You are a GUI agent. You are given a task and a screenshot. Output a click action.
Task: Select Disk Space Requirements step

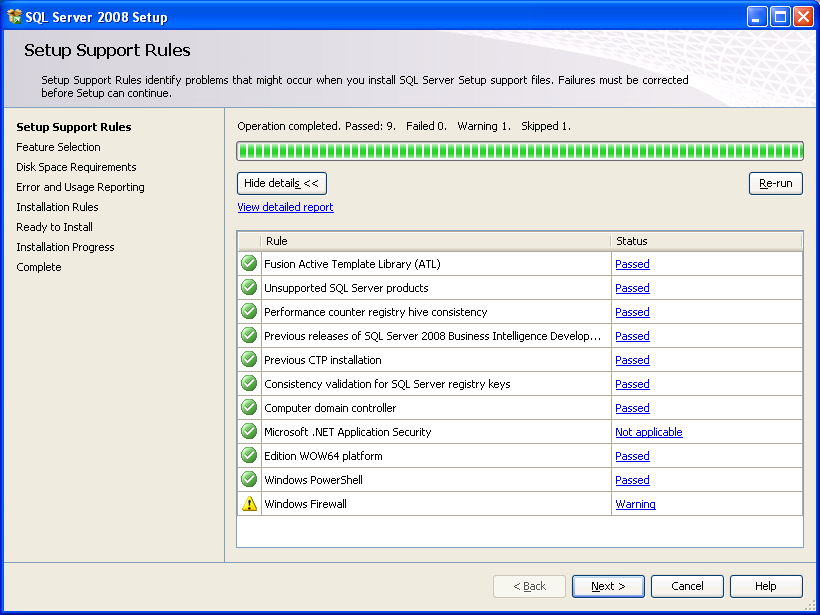76,167
